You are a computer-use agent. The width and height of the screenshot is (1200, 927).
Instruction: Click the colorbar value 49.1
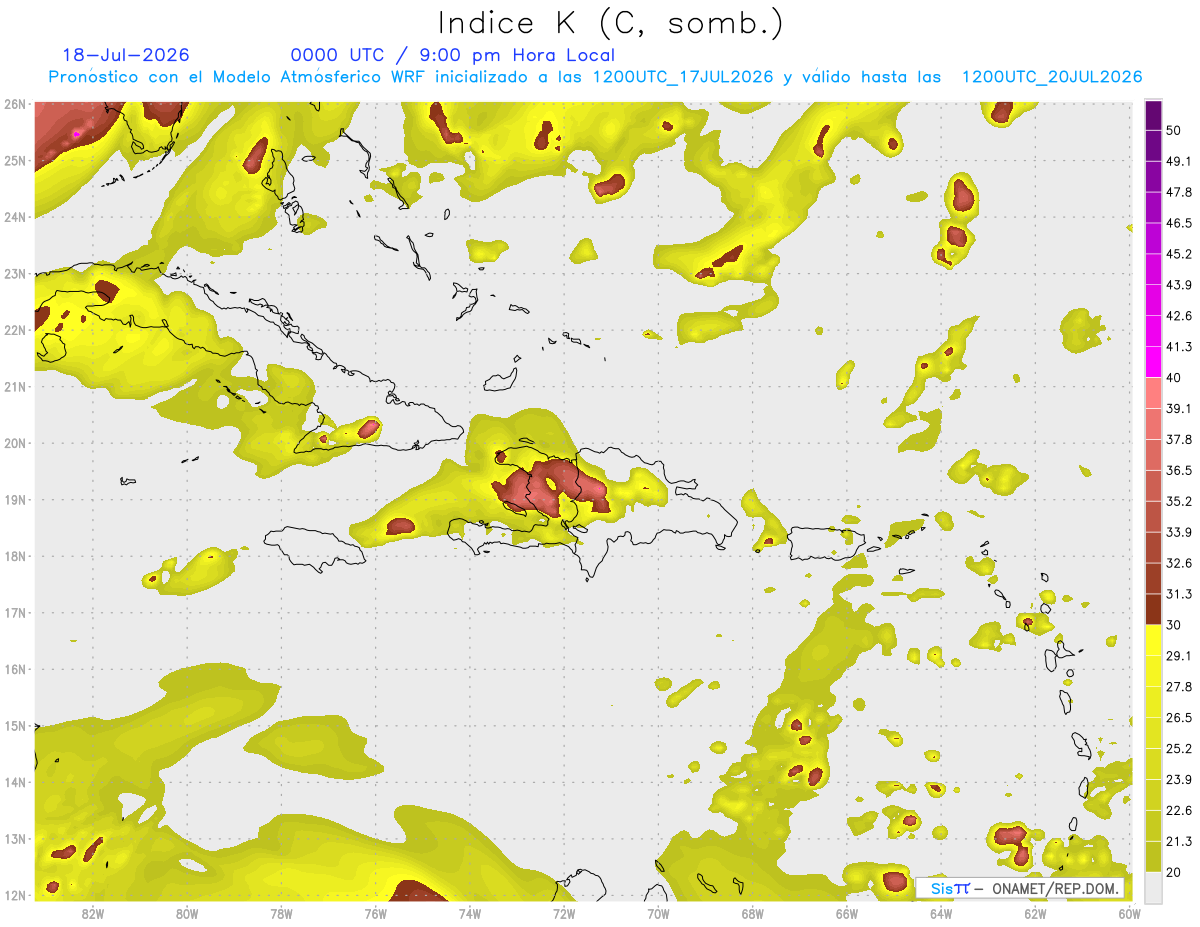pyautogui.click(x=1179, y=161)
